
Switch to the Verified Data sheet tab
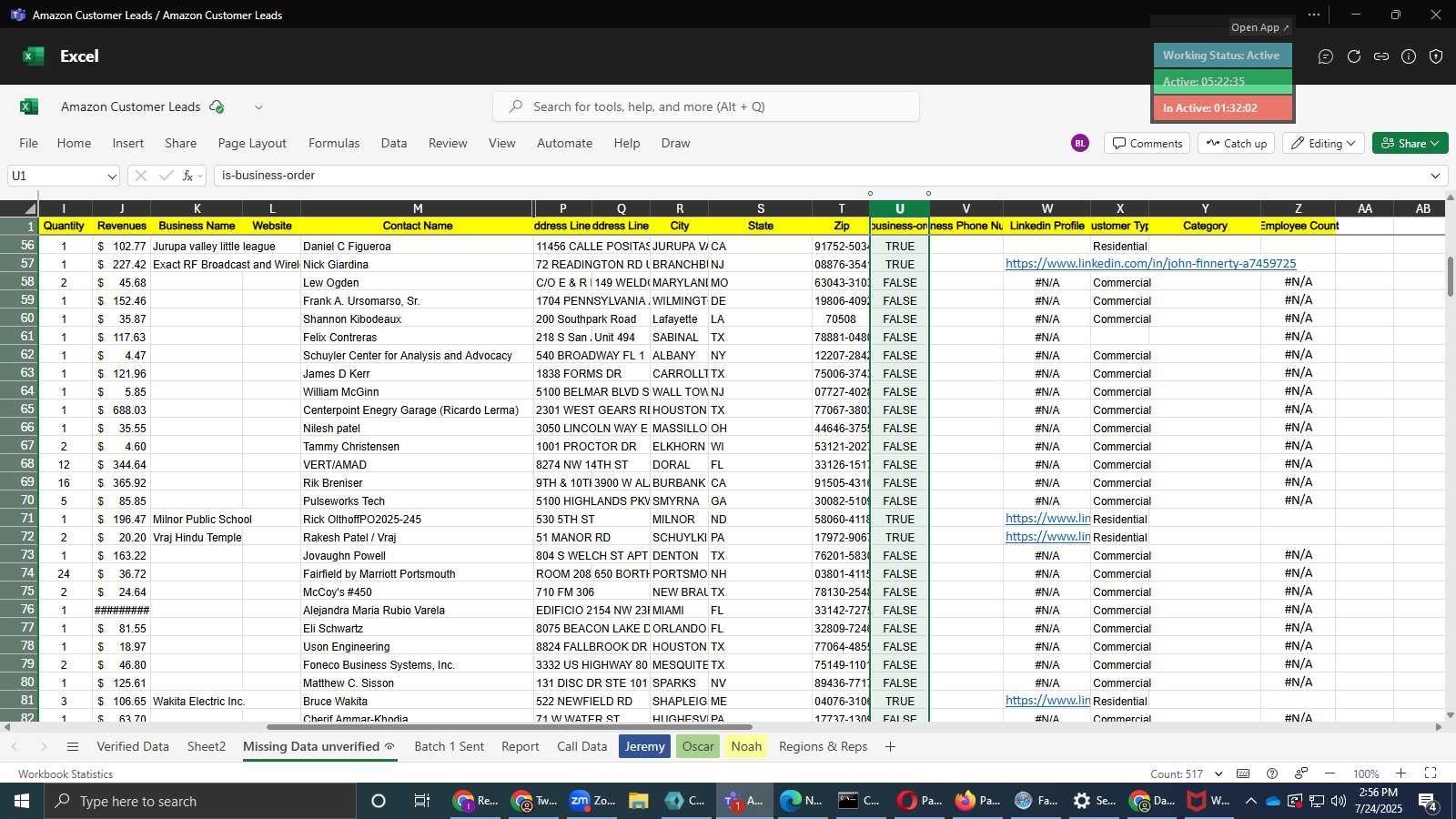click(x=133, y=746)
